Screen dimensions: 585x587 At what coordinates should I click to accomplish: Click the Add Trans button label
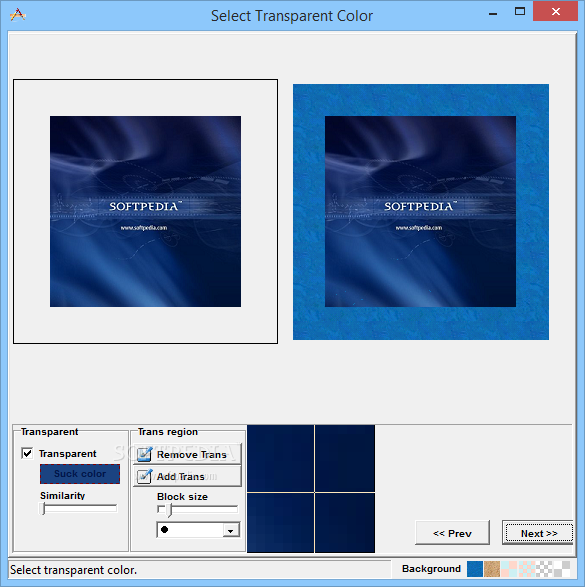click(180, 477)
